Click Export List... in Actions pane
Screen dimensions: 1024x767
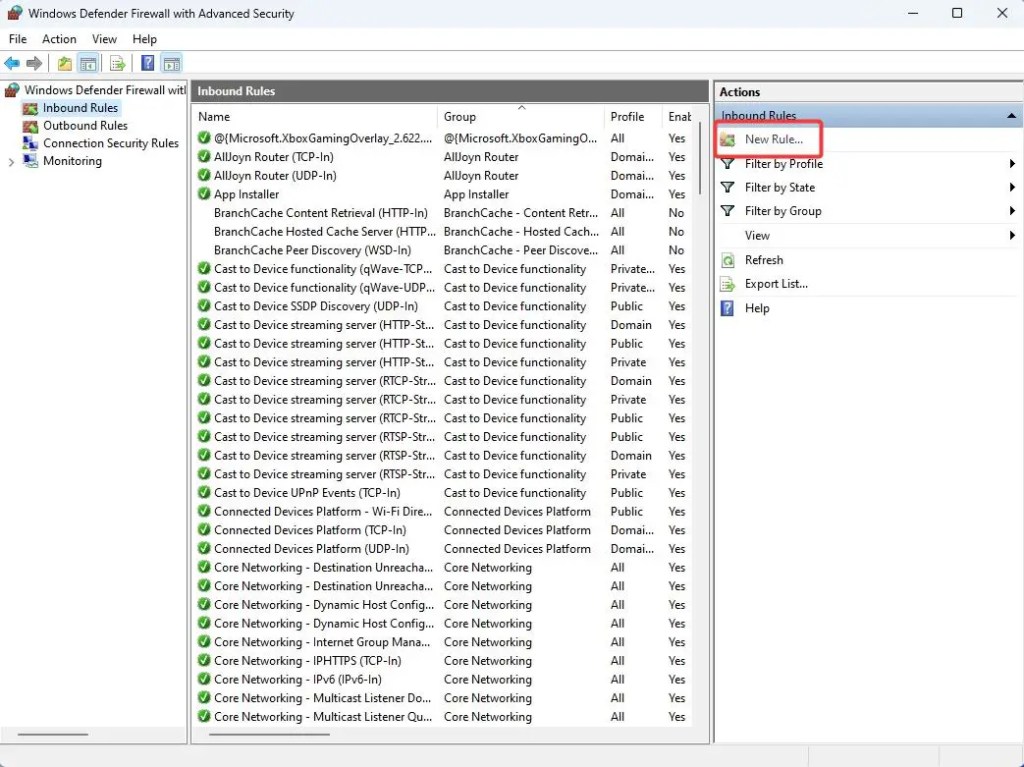[776, 284]
